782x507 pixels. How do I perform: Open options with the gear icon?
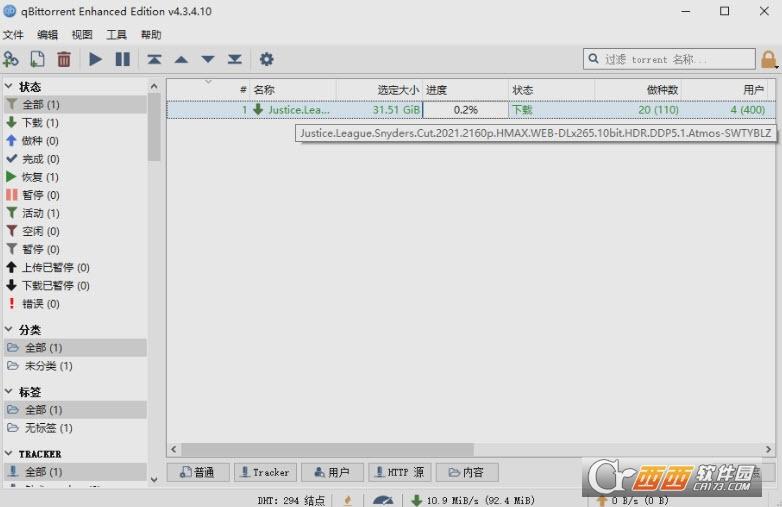click(x=266, y=59)
